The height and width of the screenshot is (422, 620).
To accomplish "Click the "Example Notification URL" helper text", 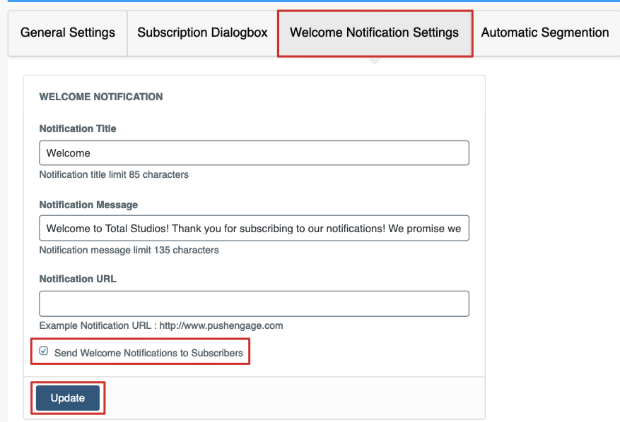I will pyautogui.click(x=95, y=325).
